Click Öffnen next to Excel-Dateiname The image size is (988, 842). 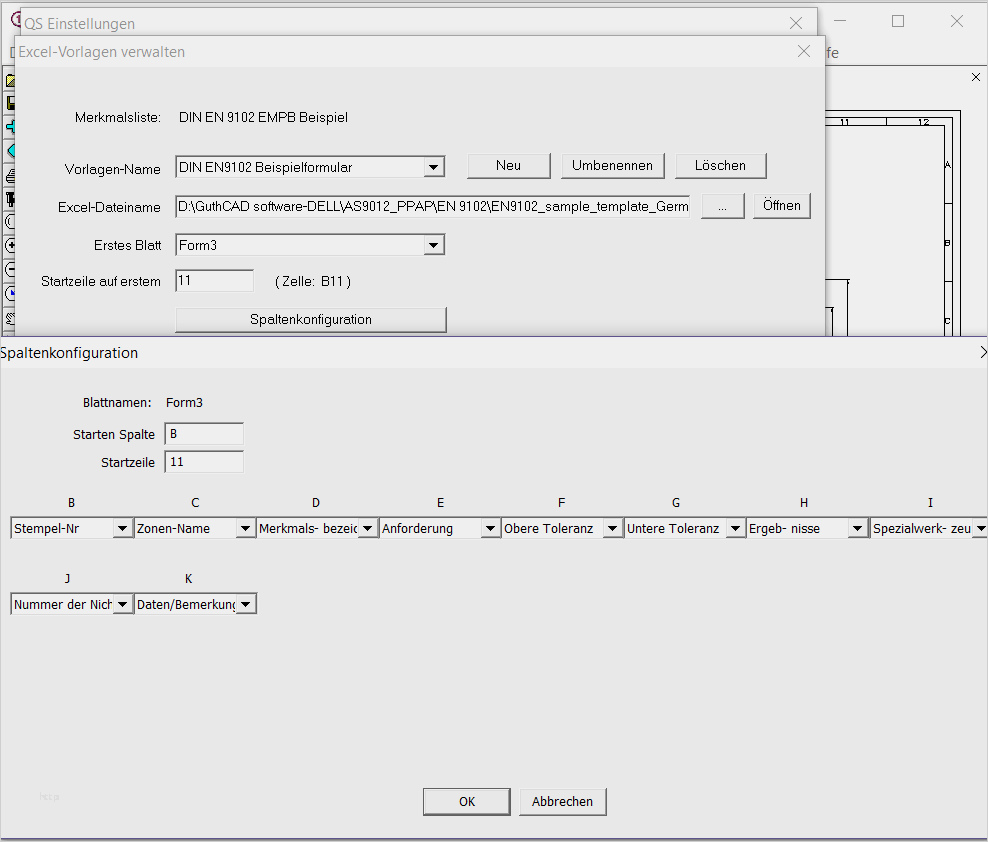(x=781, y=206)
